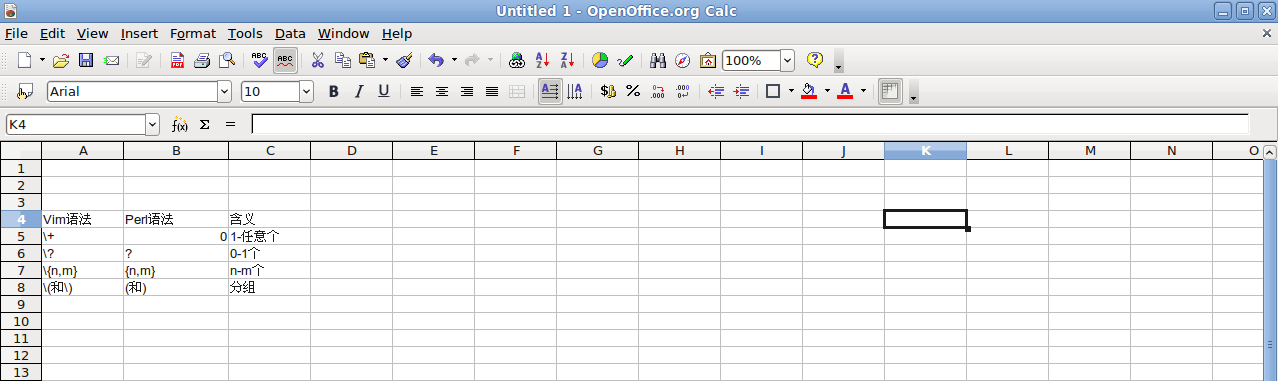The height and width of the screenshot is (381, 1278).
Task: Toggle AutoSpellcheck
Action: pos(285,60)
